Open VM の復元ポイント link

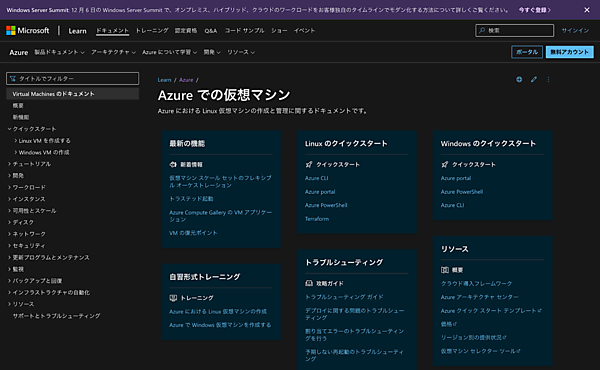pyautogui.click(x=193, y=233)
